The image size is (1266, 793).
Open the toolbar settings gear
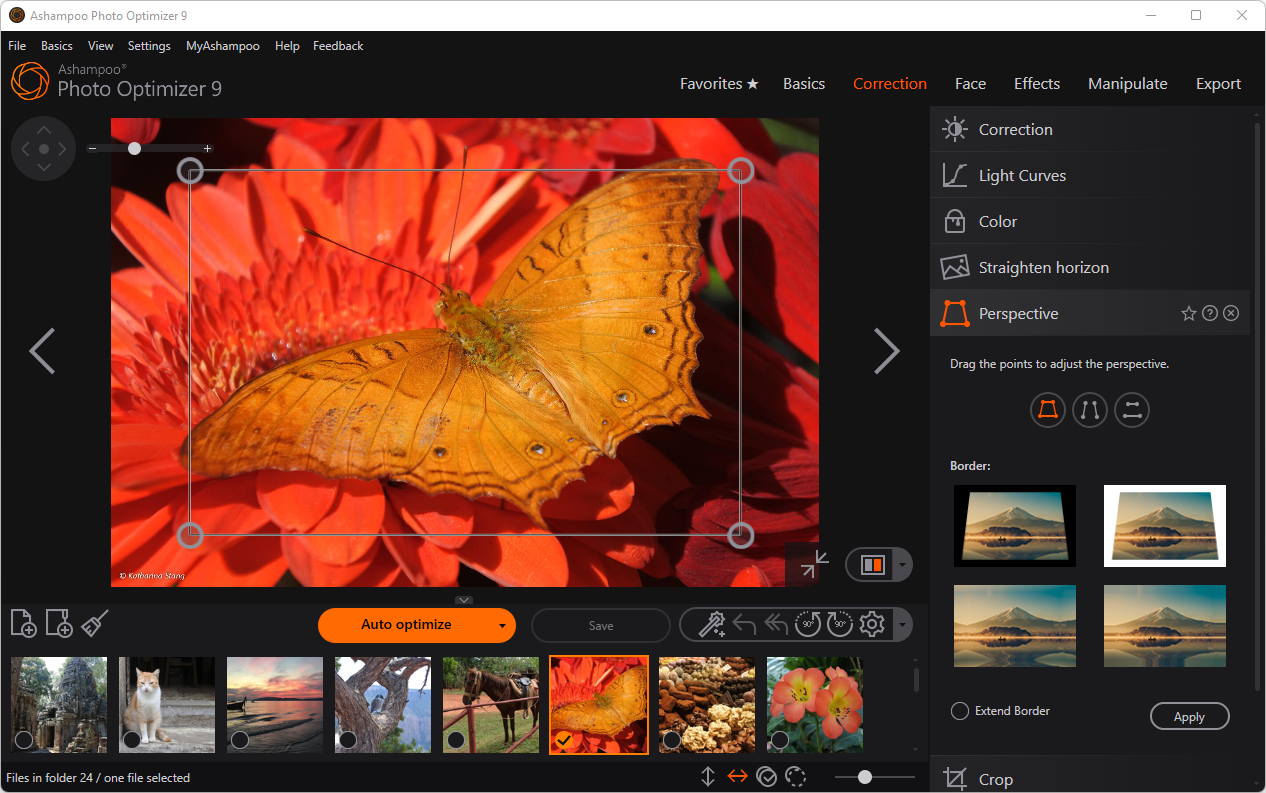coord(871,624)
